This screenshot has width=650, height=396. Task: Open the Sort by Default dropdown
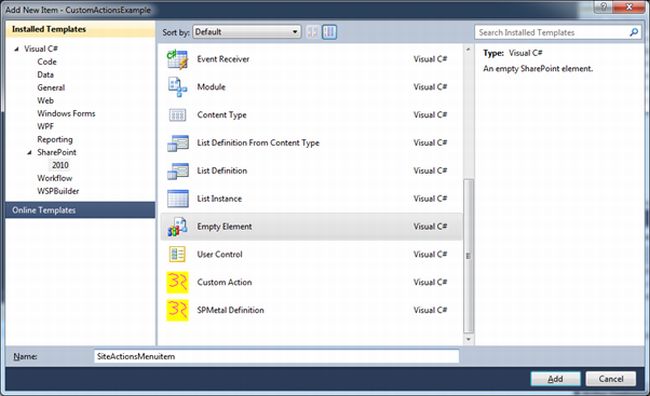pos(247,32)
